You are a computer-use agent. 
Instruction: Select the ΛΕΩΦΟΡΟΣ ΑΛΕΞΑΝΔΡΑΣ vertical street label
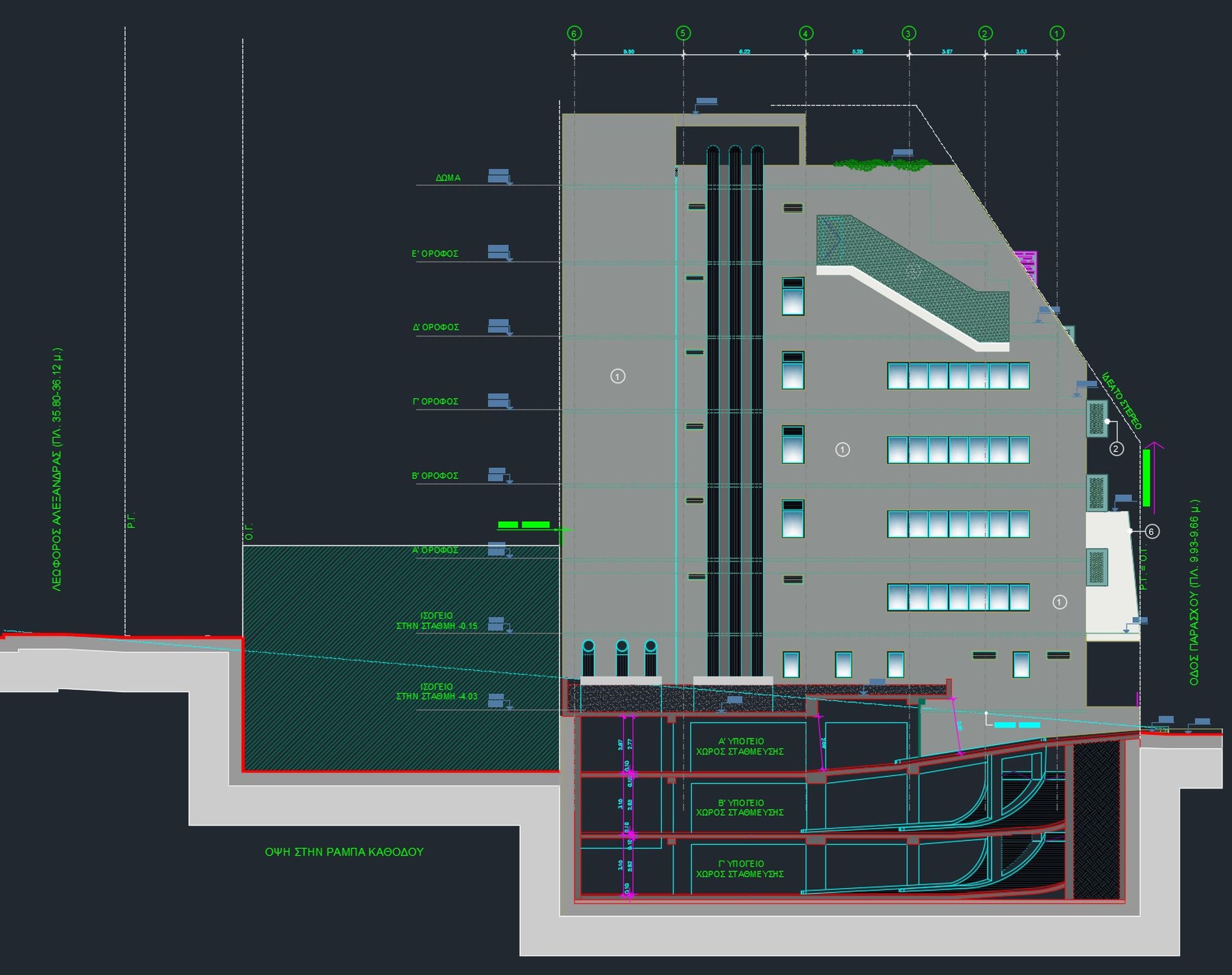click(57, 469)
